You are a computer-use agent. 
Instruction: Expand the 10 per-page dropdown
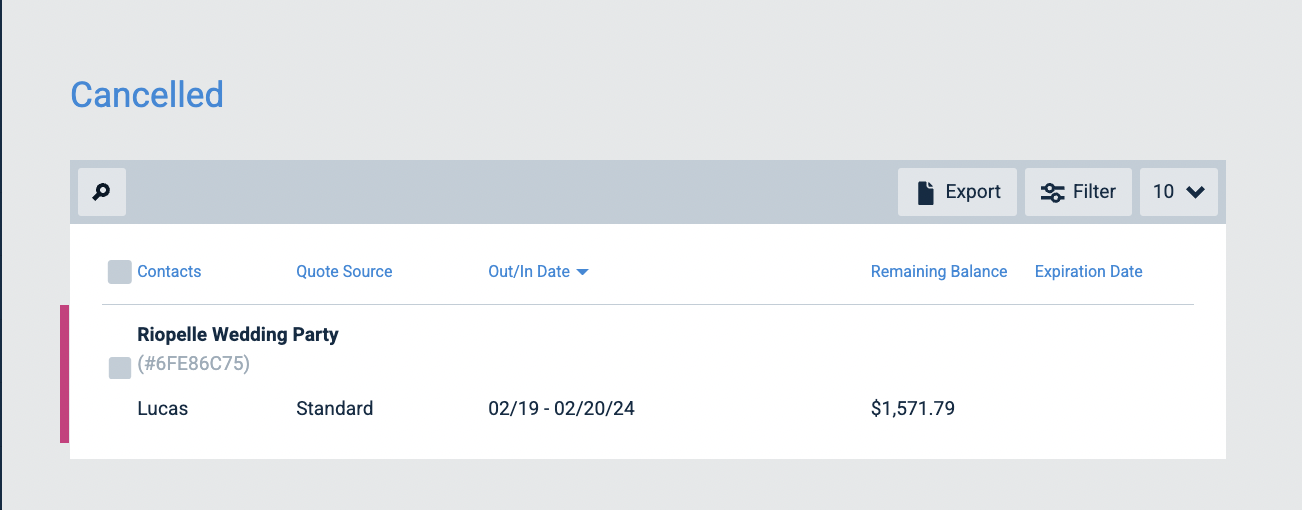click(x=1179, y=192)
